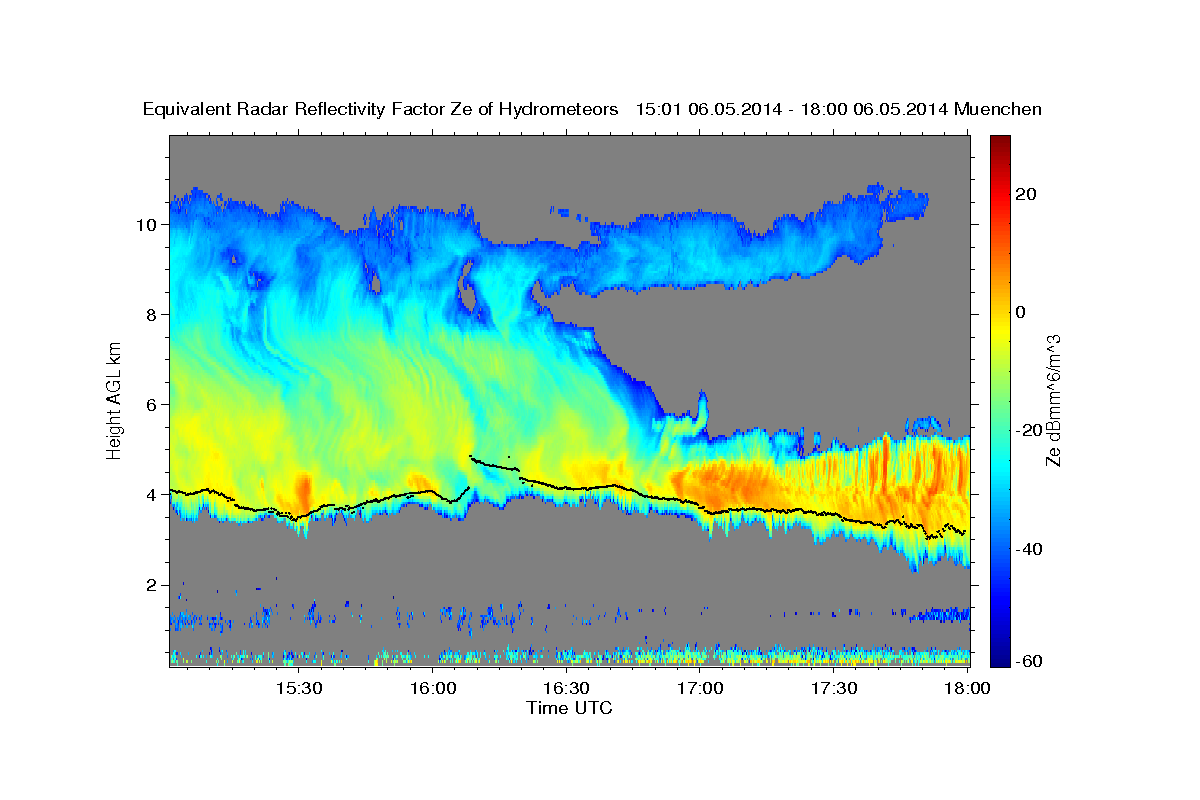Click the '18:00' time axis label
This screenshot has height=800, width=1200.
tap(969, 689)
